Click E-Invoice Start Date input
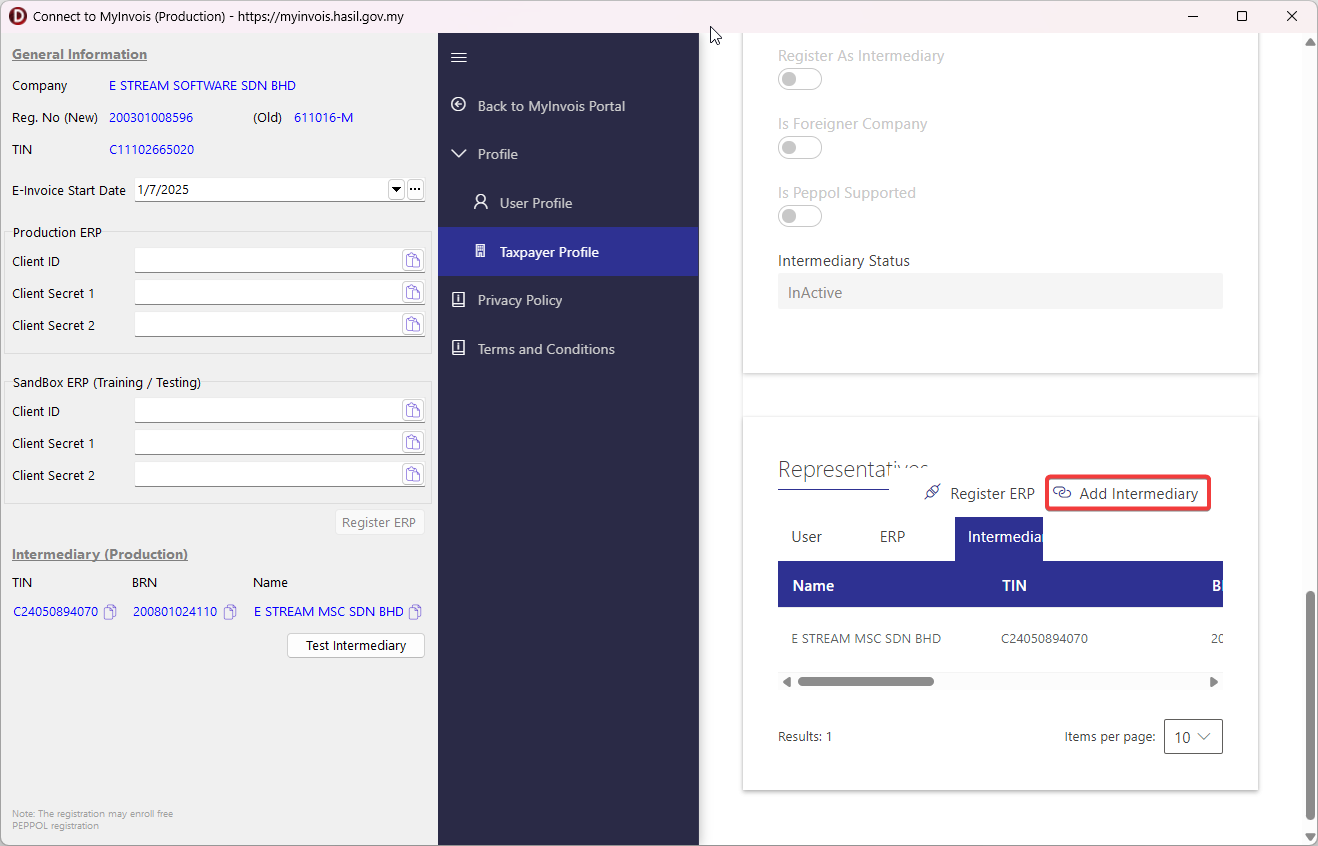The height and width of the screenshot is (846, 1318). [261, 189]
